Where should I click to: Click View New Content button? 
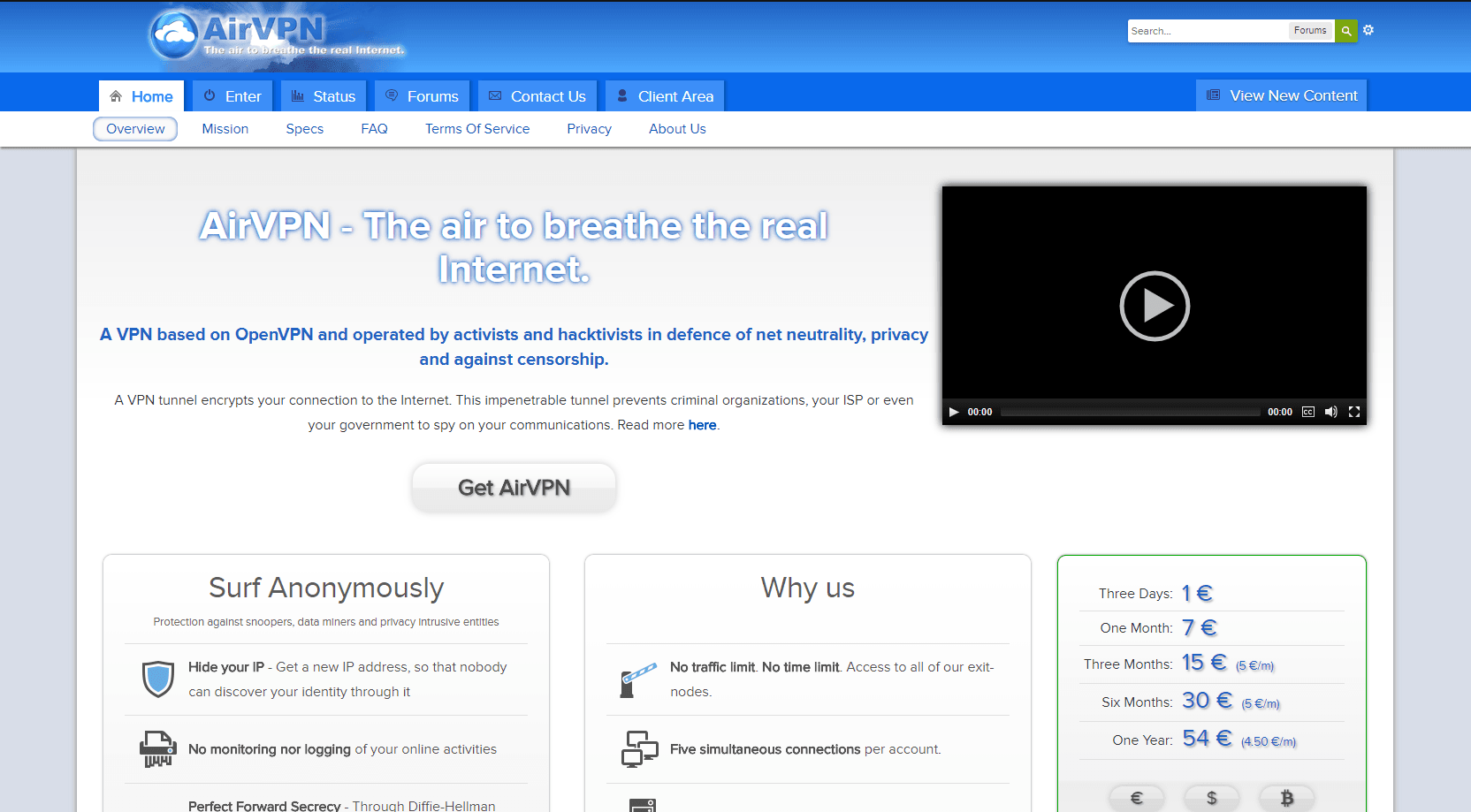point(1282,95)
